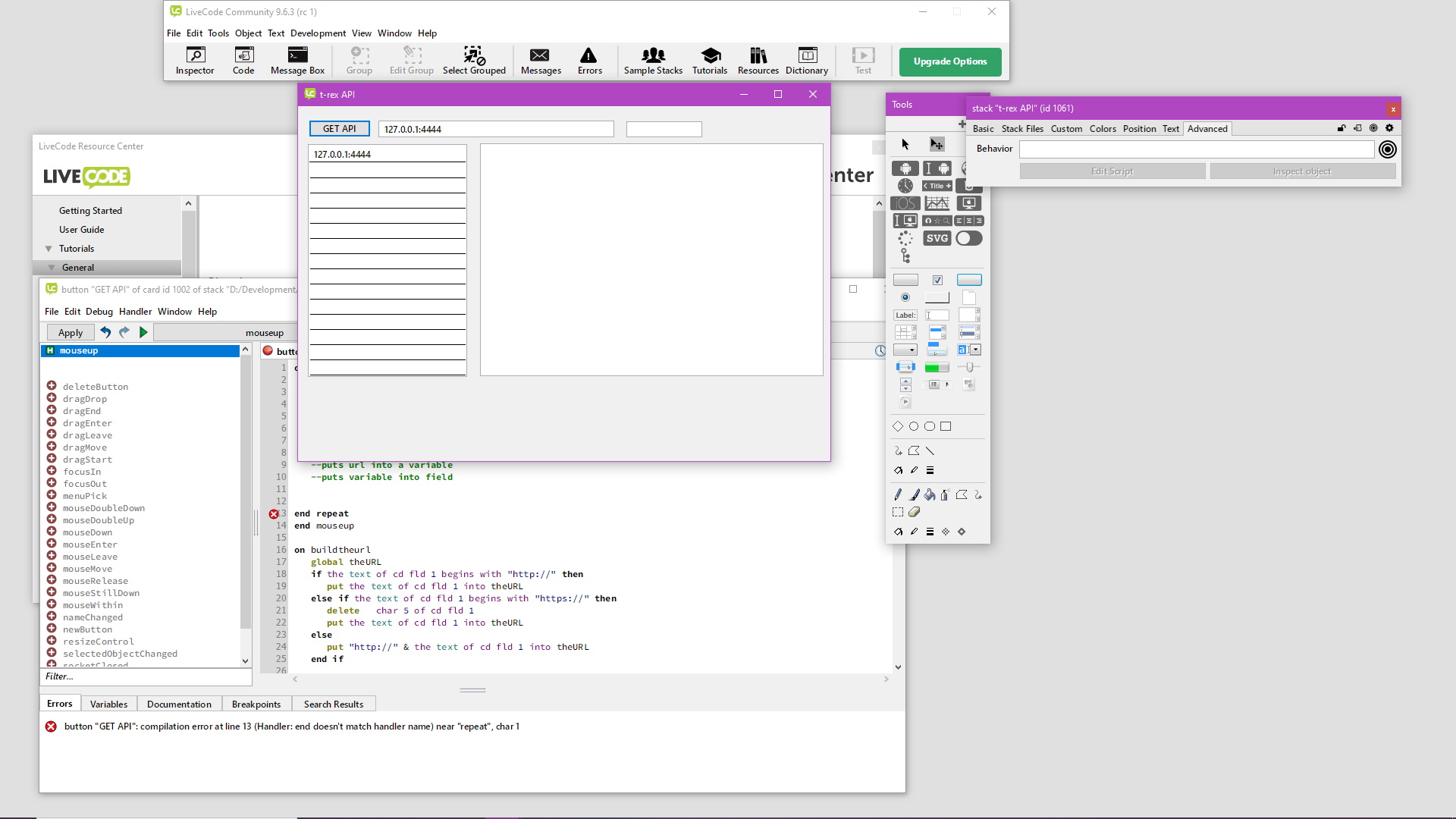Select the eraser paint tool
This screenshot has height=819, width=1456.
coord(914,512)
